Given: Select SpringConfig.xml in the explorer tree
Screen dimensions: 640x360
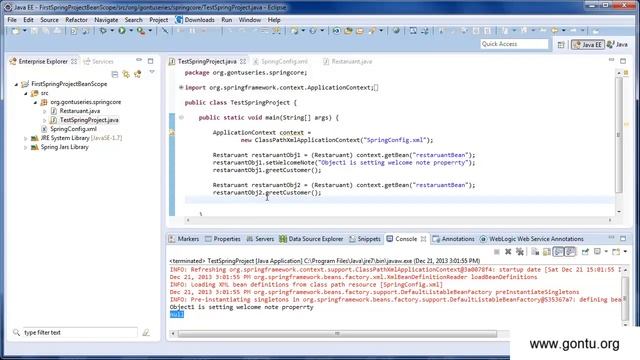Looking at the screenshot, I should [x=73, y=129].
